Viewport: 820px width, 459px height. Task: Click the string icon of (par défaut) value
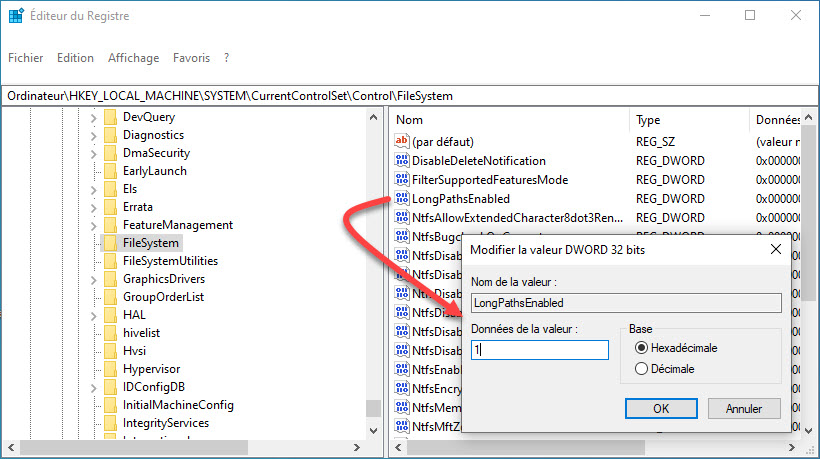[x=402, y=141]
